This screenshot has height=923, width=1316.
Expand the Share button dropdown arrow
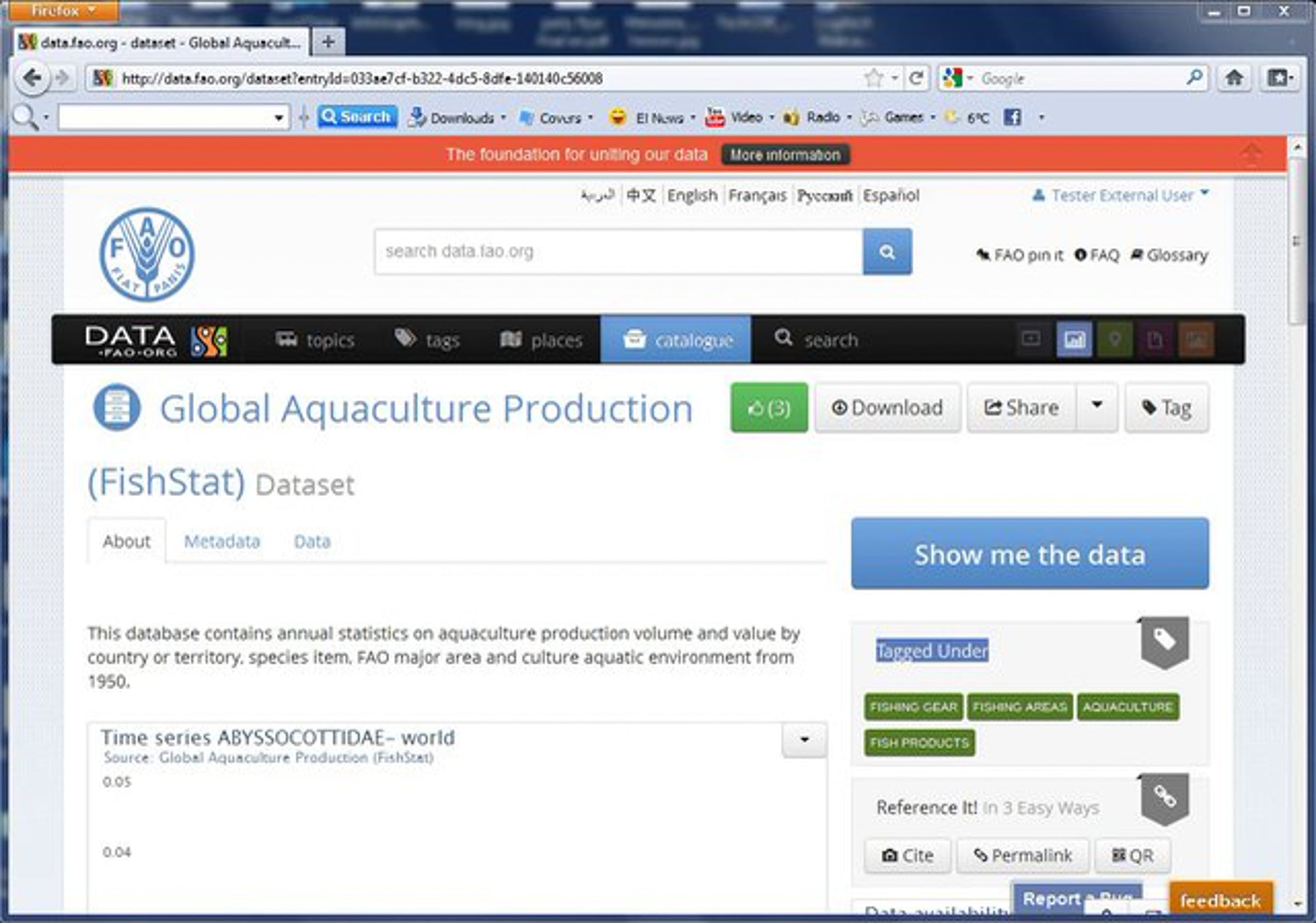(1097, 407)
